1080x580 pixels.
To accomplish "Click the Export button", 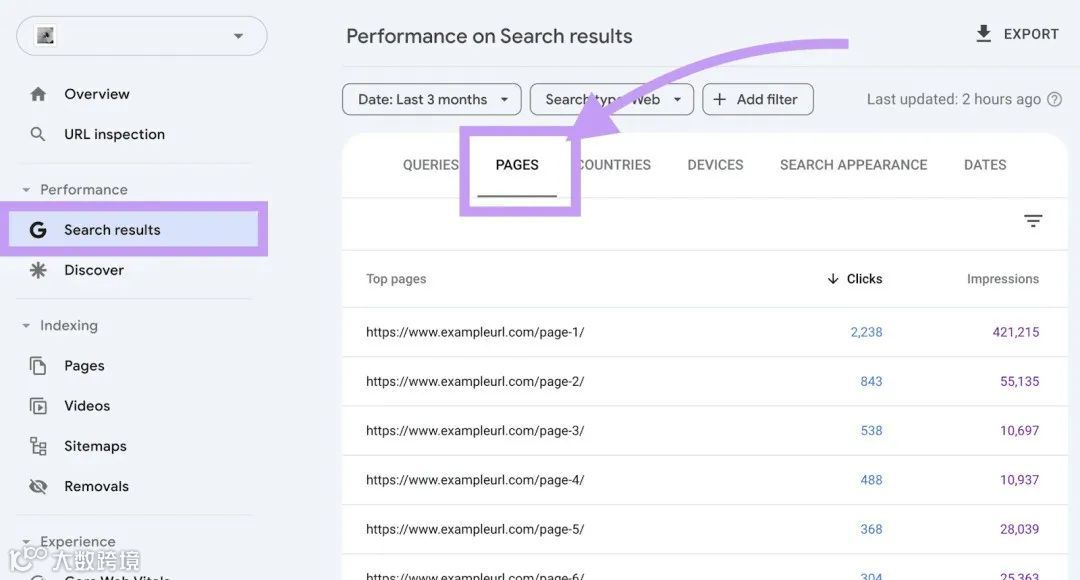I will pyautogui.click(x=1016, y=34).
